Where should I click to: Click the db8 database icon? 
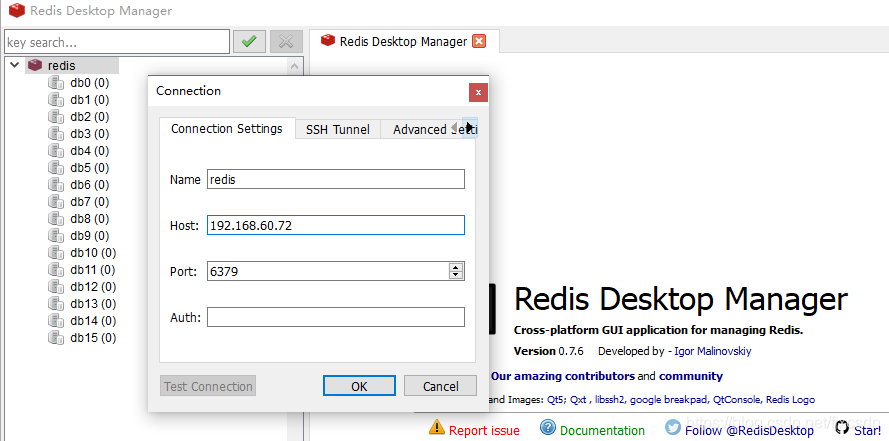56,219
